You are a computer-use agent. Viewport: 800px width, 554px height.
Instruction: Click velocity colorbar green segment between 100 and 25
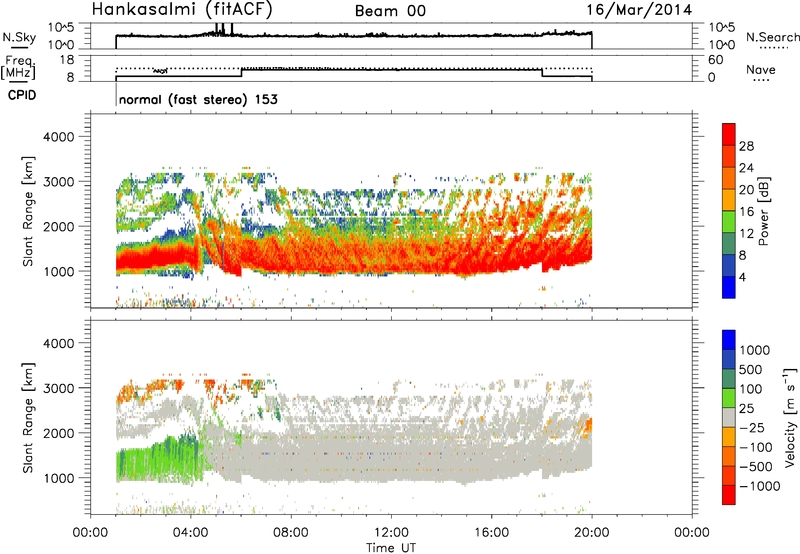tap(729, 398)
